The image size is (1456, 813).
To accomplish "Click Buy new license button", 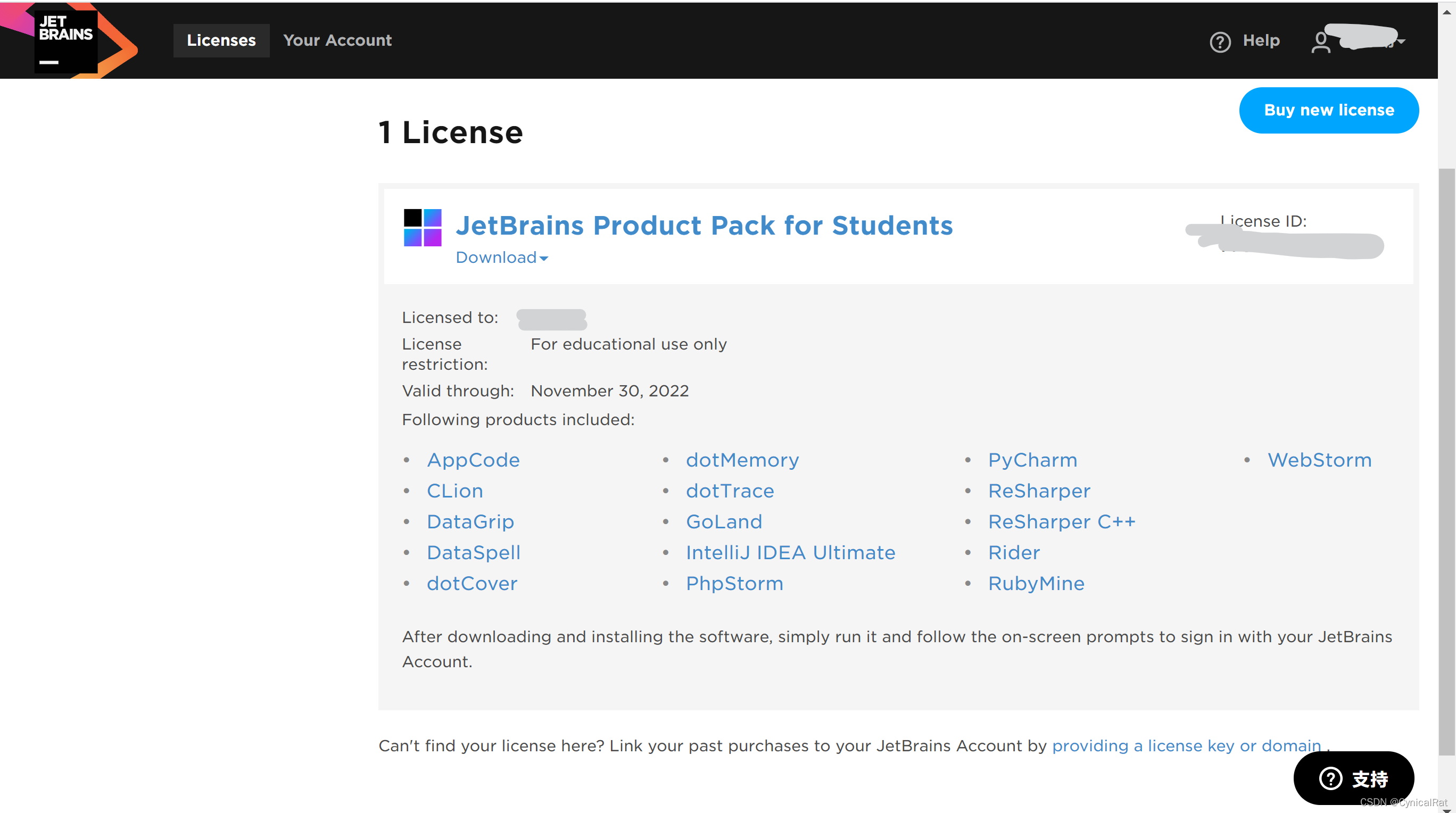I will (1329, 110).
